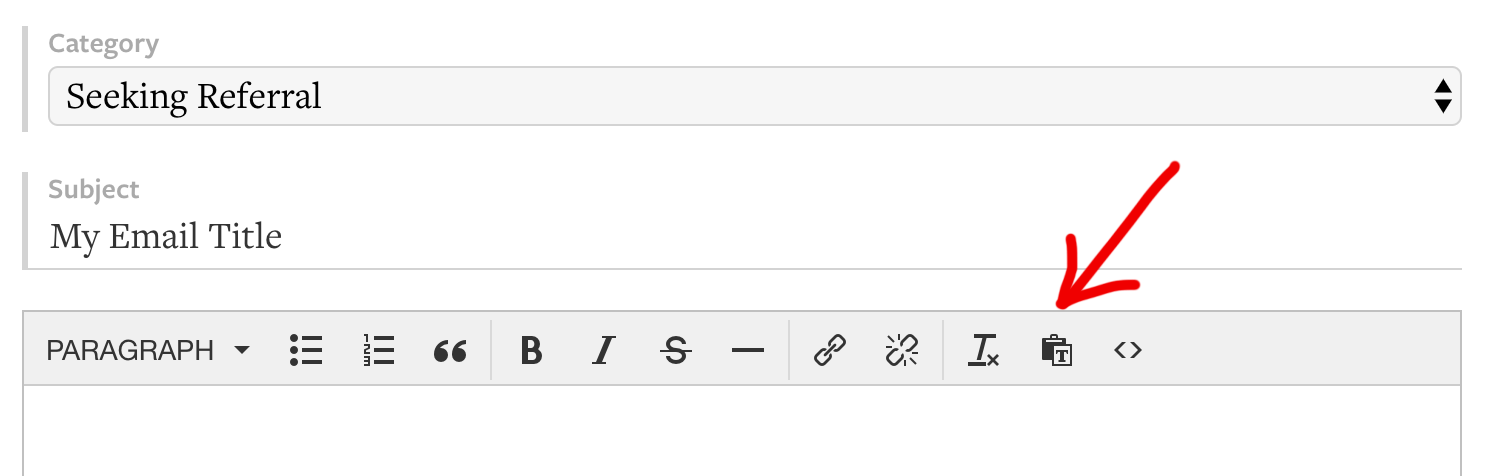The image size is (1490, 476).
Task: Open the source code view
Action: tap(1128, 351)
